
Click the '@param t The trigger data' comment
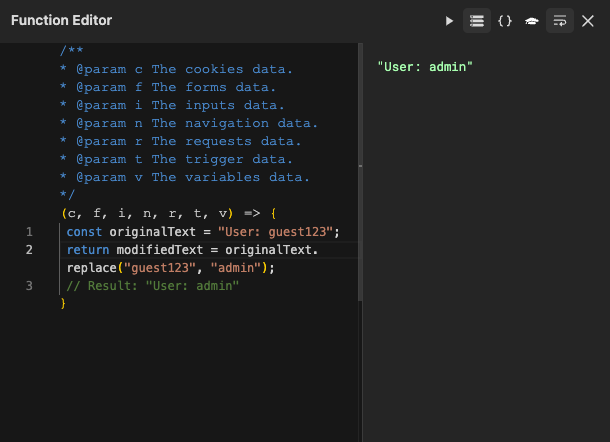(x=176, y=159)
